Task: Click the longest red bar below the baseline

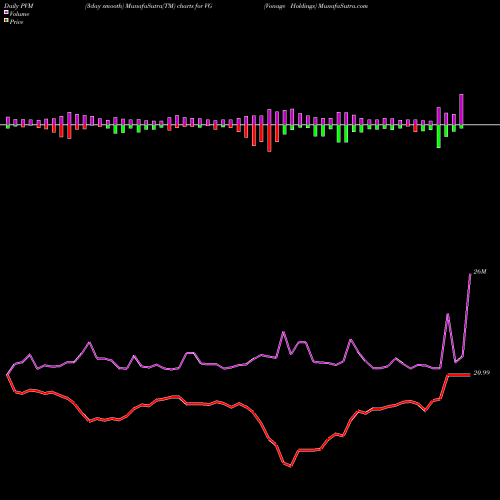Action: click(x=269, y=138)
